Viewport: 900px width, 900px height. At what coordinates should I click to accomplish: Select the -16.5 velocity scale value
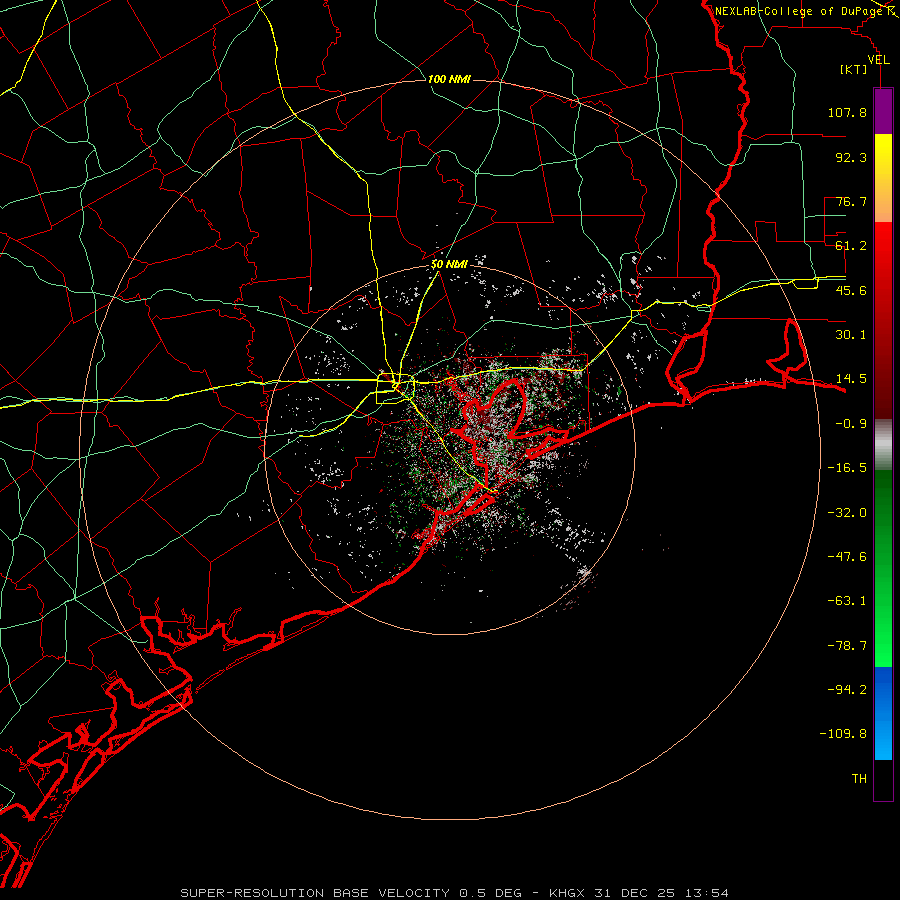coord(847,468)
